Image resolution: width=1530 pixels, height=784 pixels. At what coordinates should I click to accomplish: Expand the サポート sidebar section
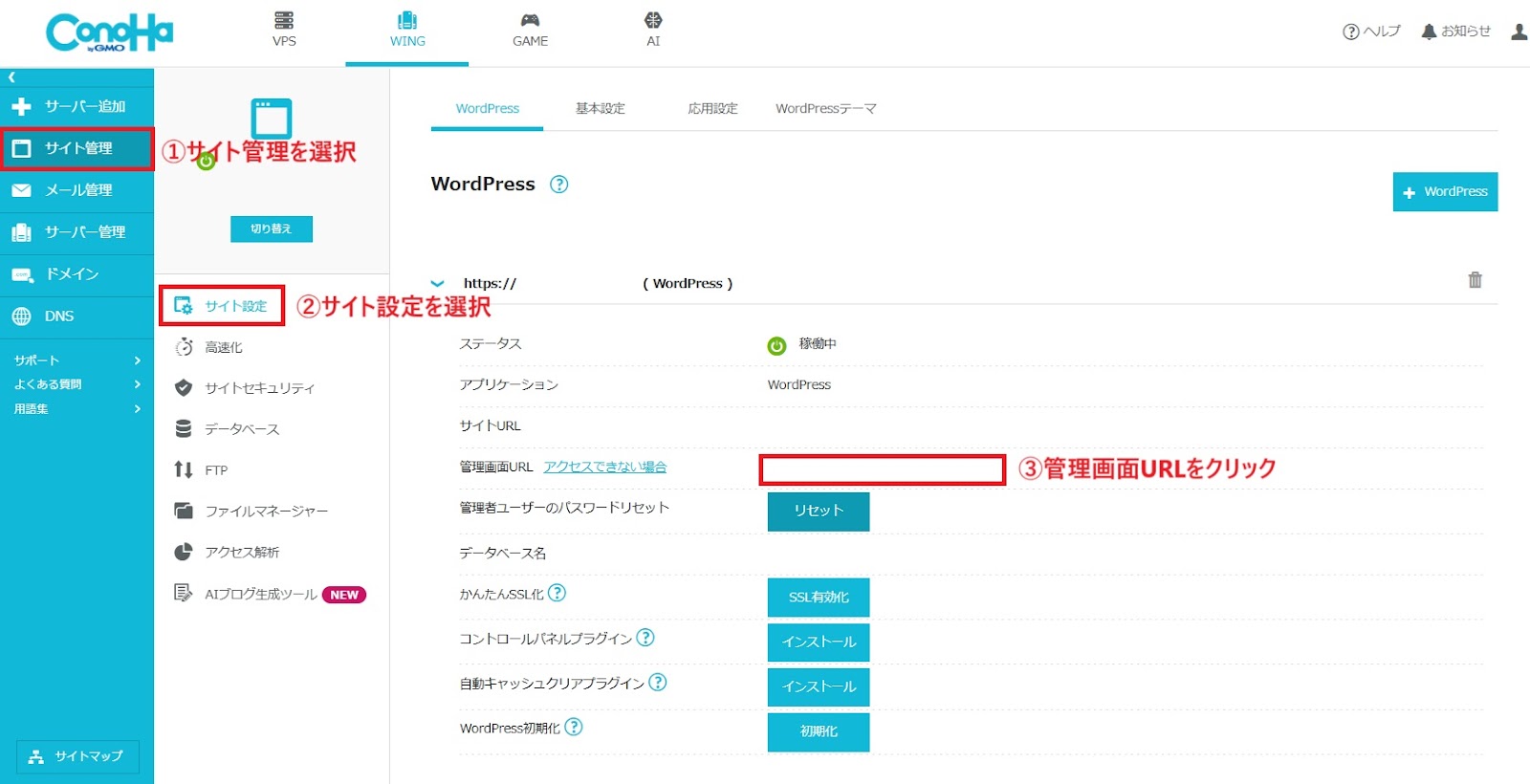[76, 360]
